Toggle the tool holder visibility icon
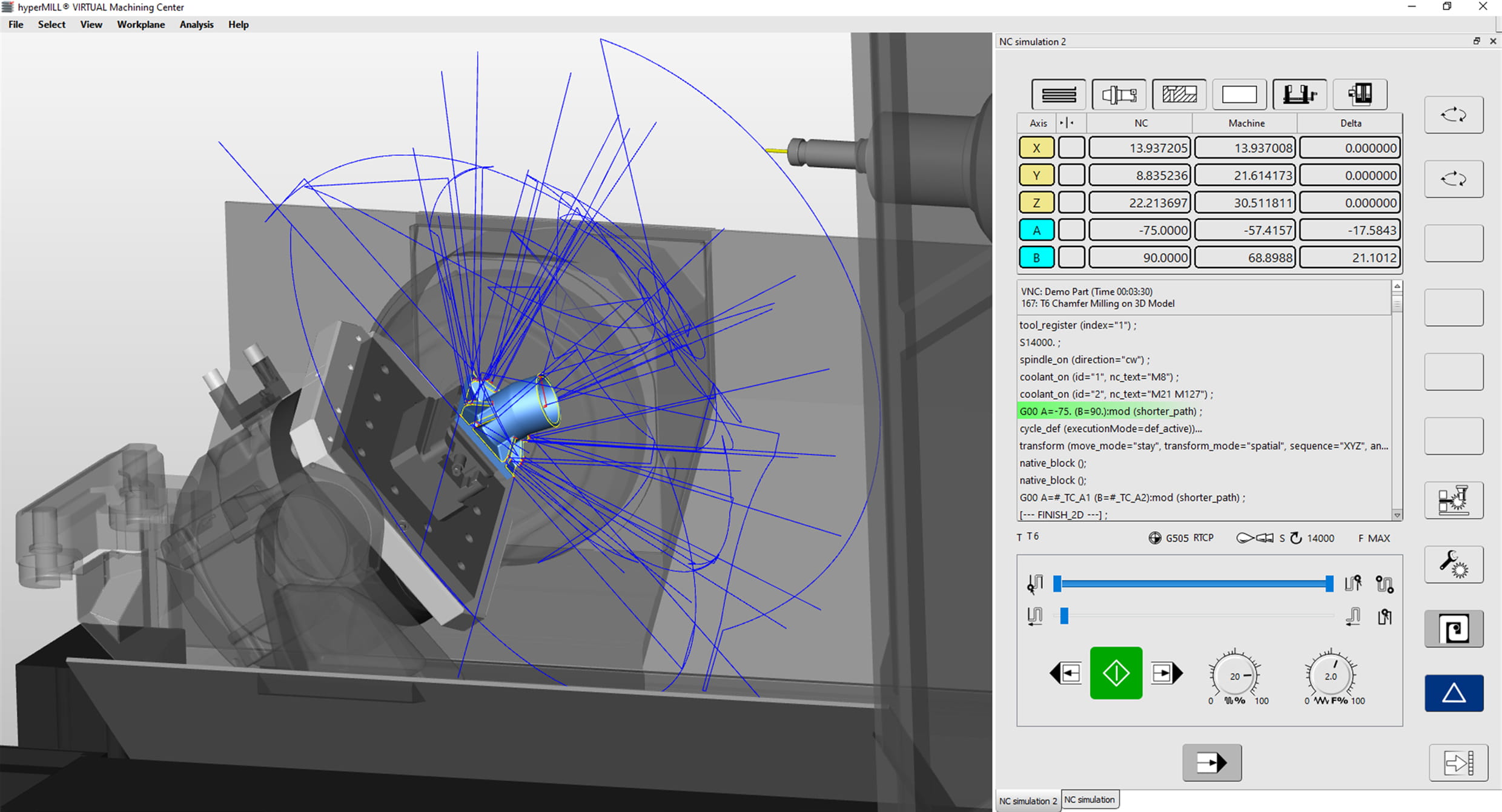The width and height of the screenshot is (1502, 812). 1119,94
